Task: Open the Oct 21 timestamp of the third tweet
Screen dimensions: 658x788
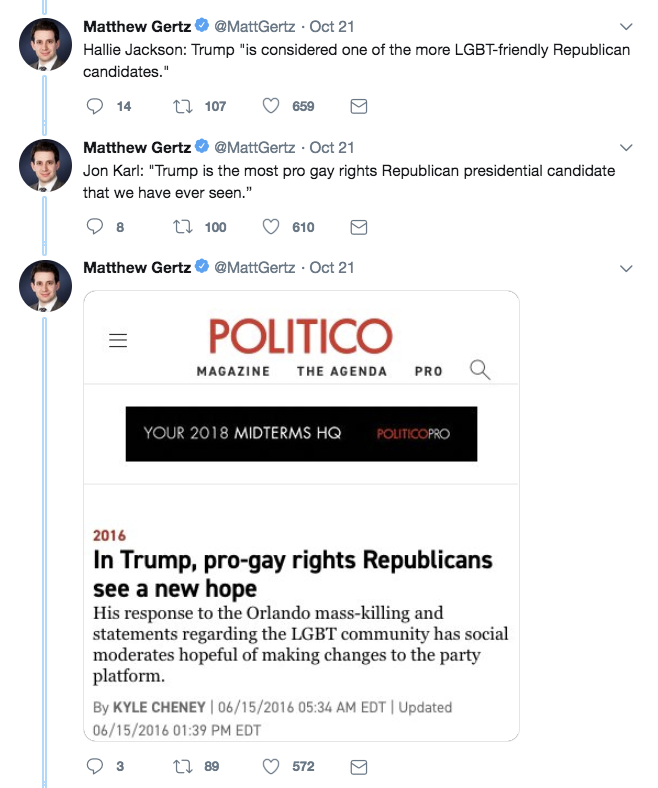Action: pyautogui.click(x=332, y=268)
